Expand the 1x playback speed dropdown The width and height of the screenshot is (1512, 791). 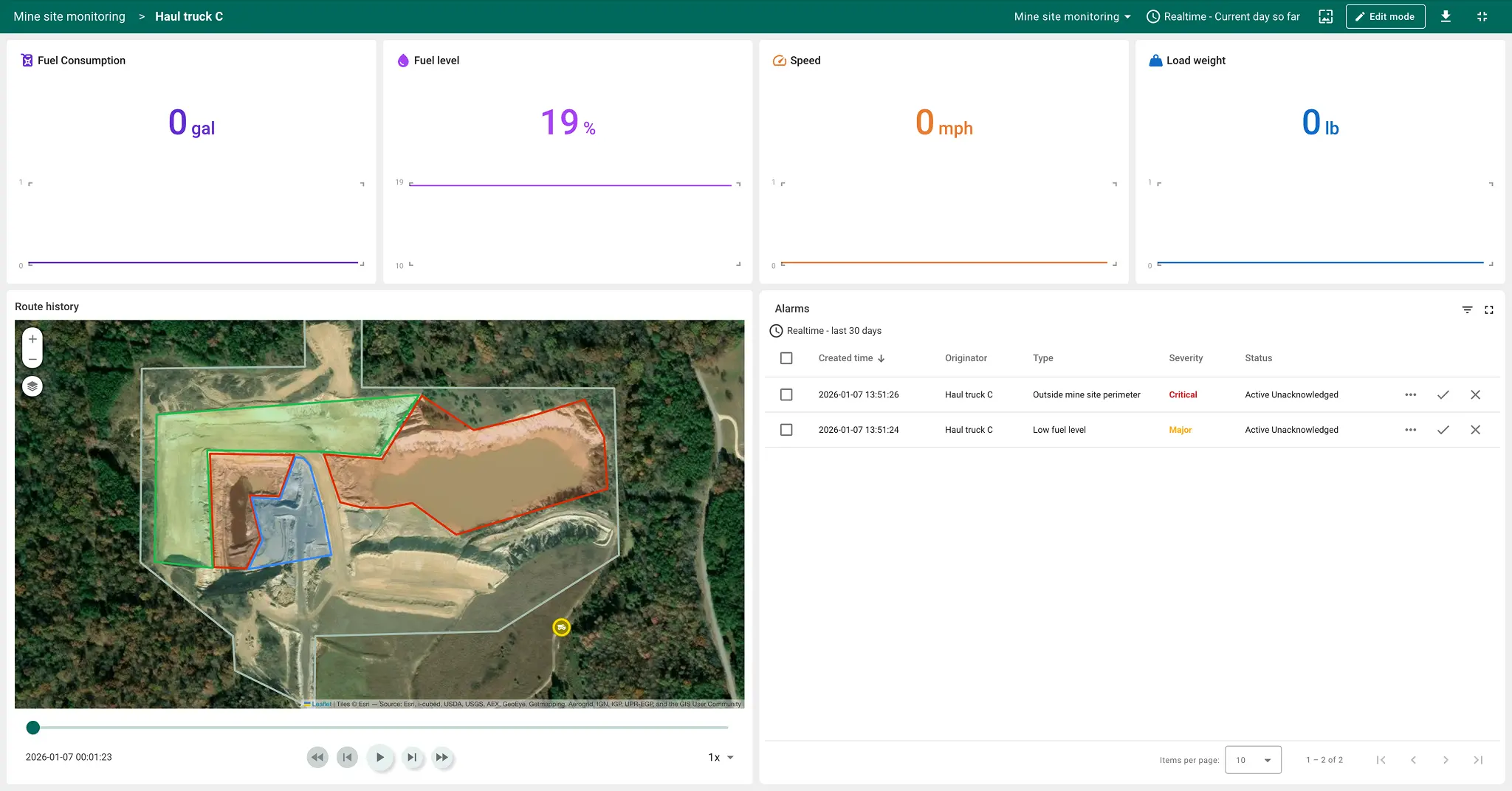coord(721,757)
